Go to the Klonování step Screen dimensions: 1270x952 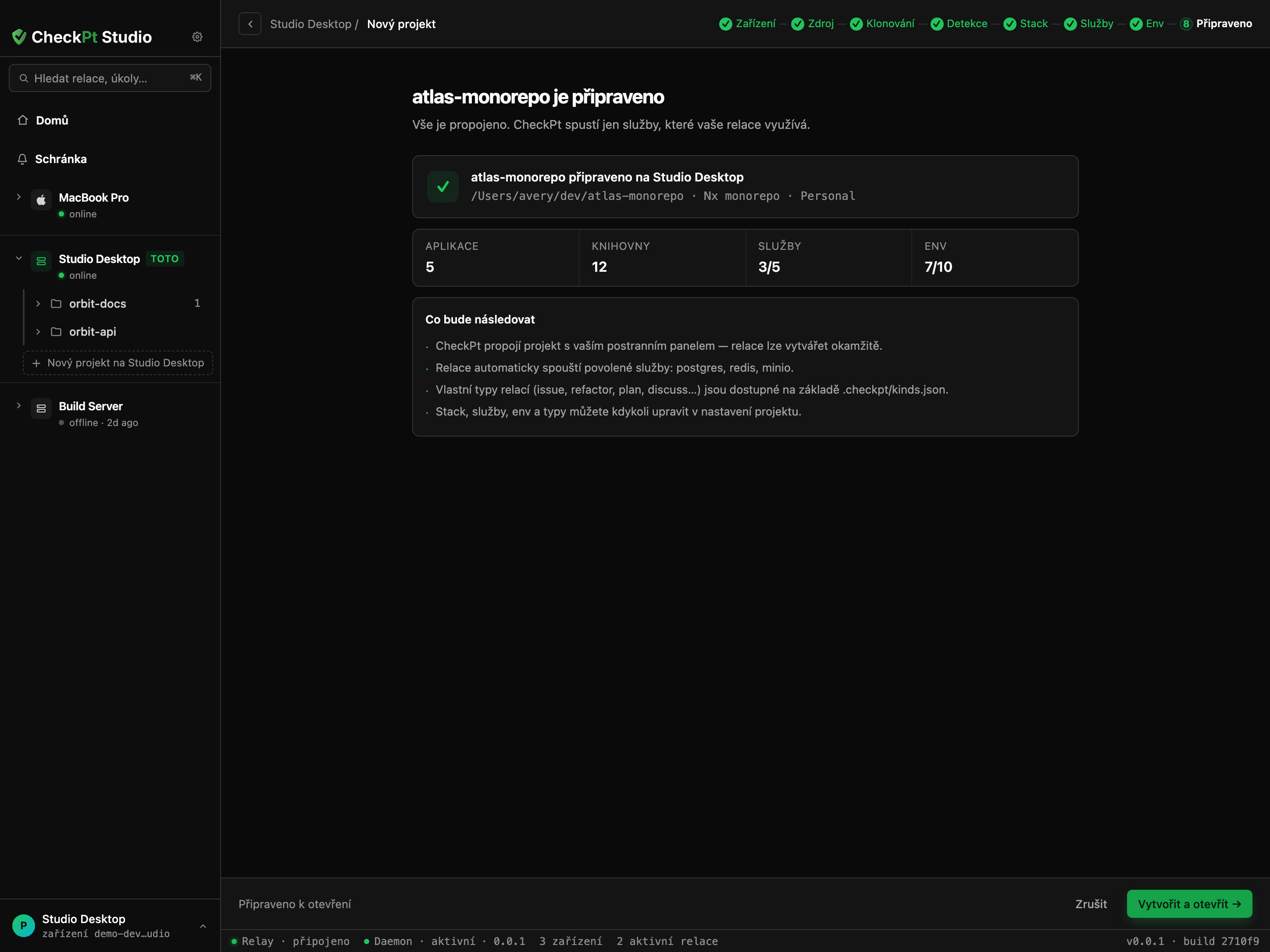(882, 24)
